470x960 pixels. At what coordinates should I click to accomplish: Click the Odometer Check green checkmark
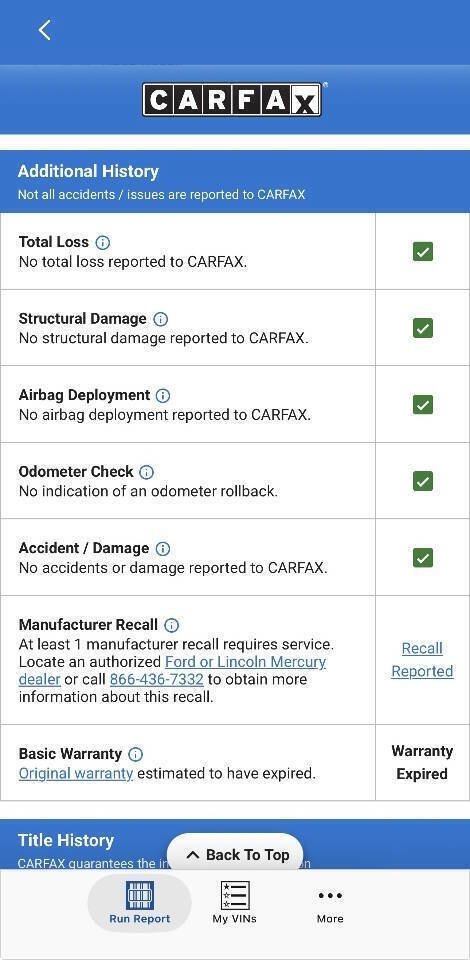(423, 481)
